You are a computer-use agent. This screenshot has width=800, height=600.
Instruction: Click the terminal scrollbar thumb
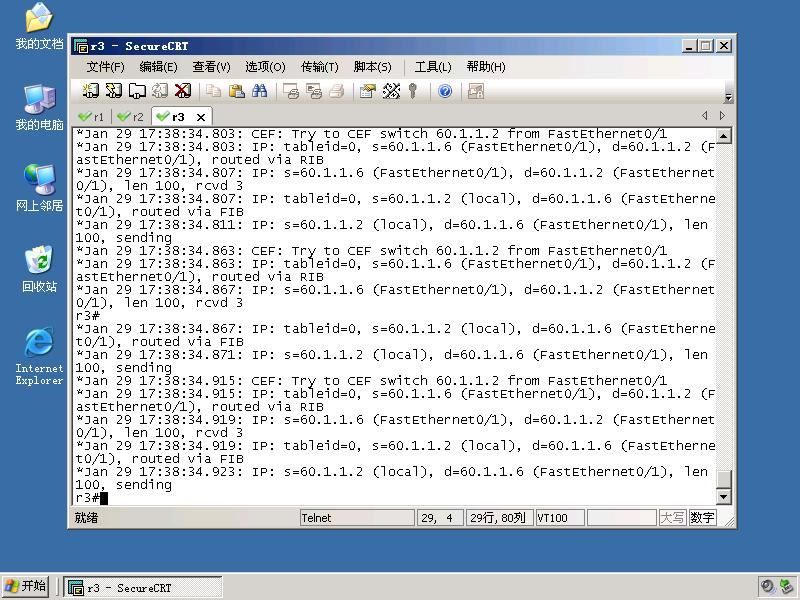(x=723, y=479)
